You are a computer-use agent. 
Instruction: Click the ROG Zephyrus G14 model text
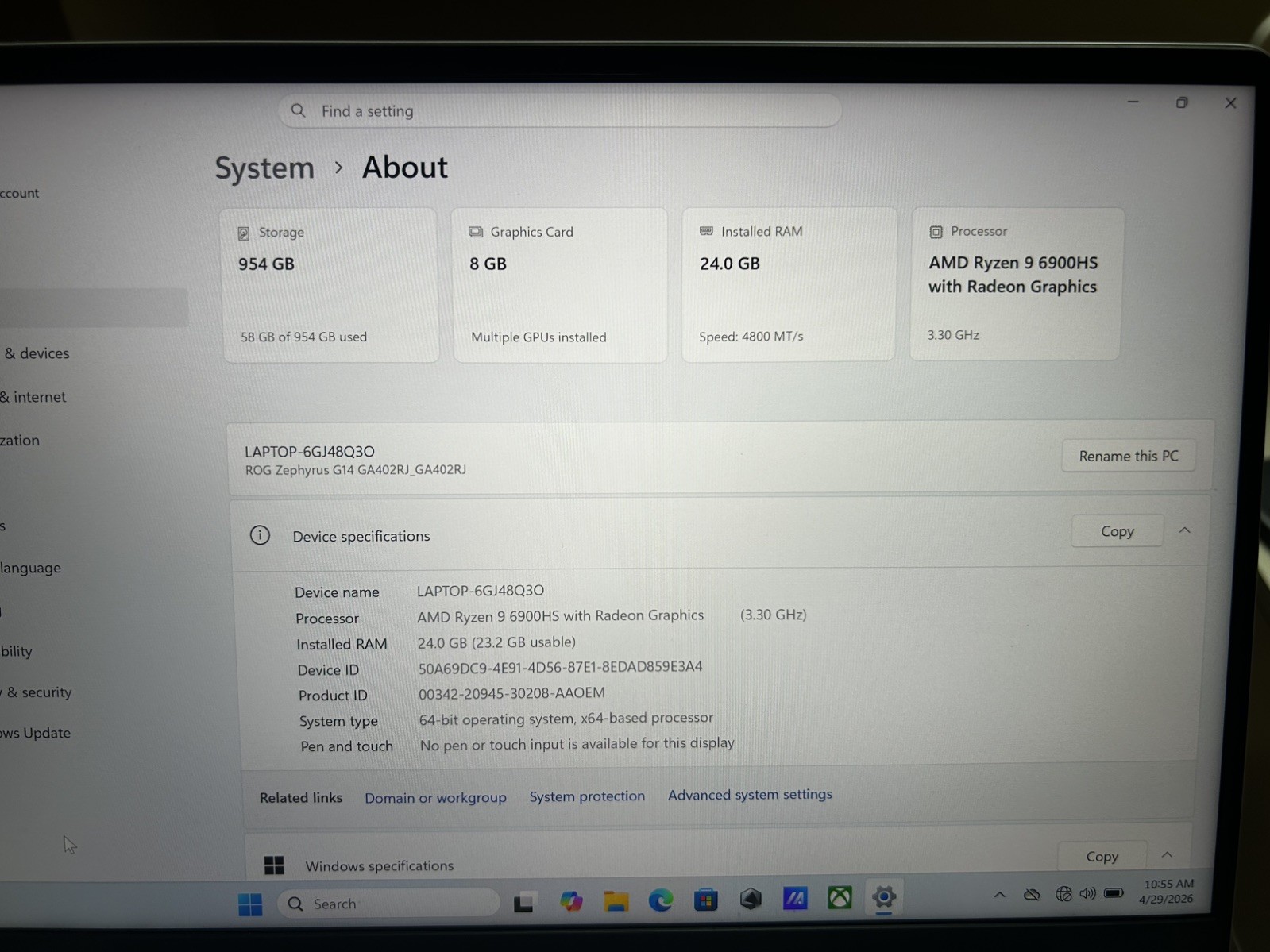(x=355, y=470)
